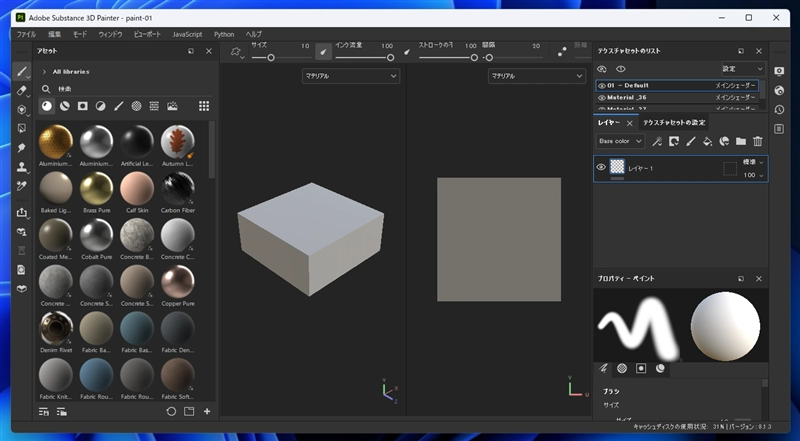Select the Paint brush tool in left toolbar
The height and width of the screenshot is (441, 800).
(x=21, y=71)
